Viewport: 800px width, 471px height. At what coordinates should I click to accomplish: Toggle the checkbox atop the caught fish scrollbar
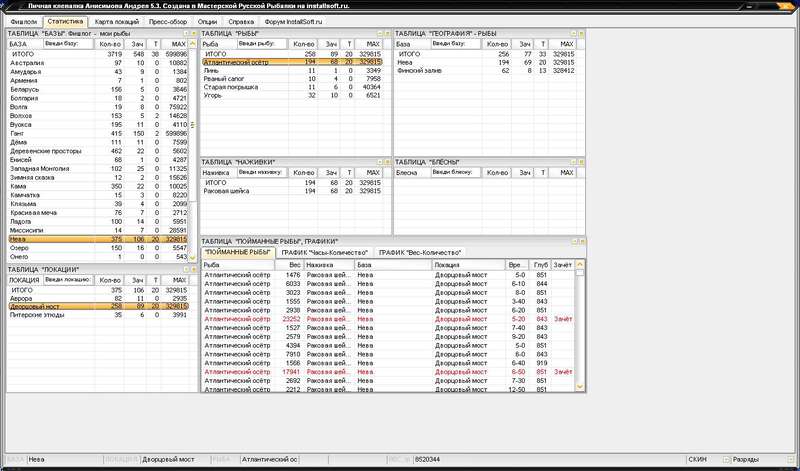tap(580, 272)
